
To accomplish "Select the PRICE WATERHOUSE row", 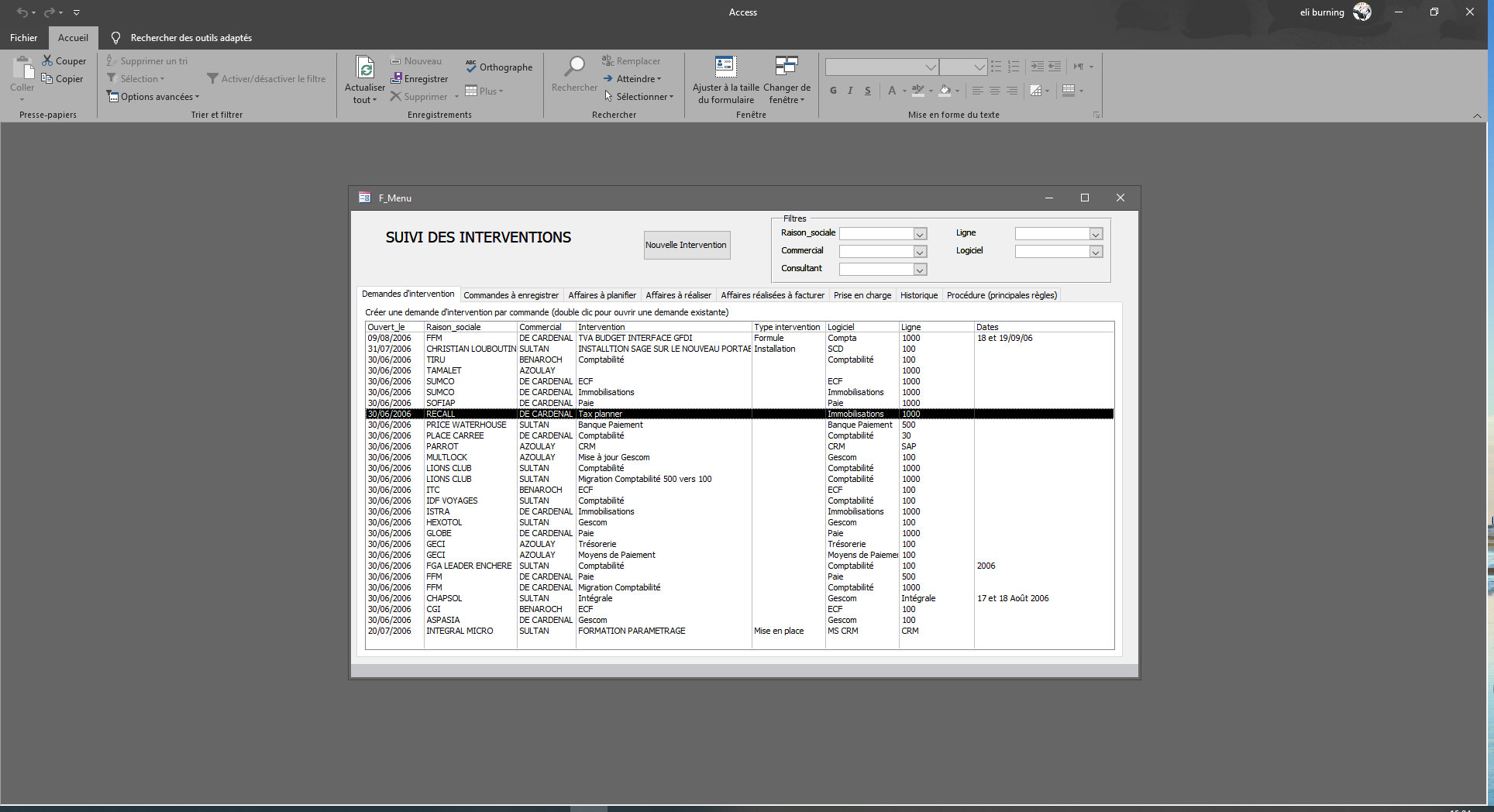I will point(739,425).
